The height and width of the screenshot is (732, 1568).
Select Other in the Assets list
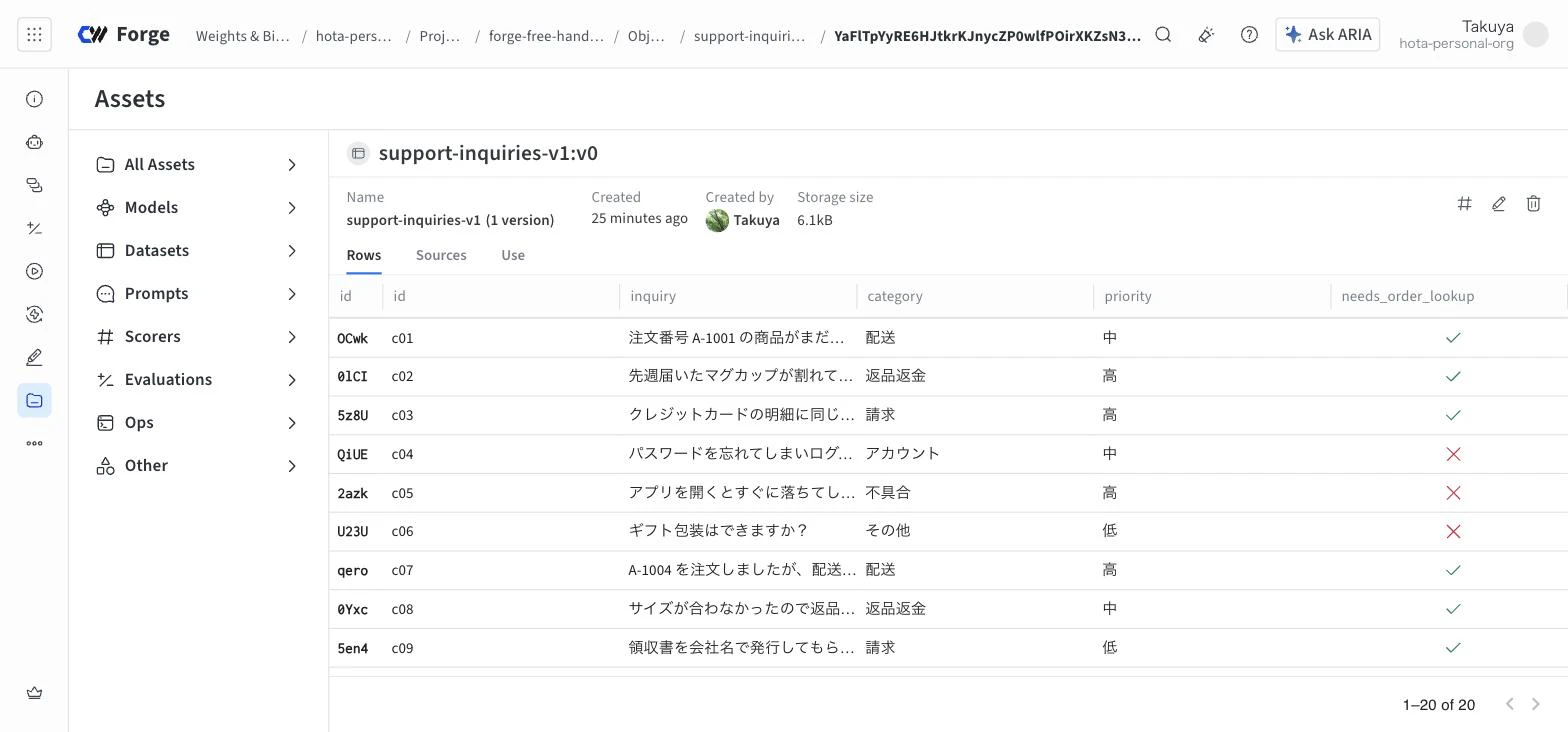198,466
